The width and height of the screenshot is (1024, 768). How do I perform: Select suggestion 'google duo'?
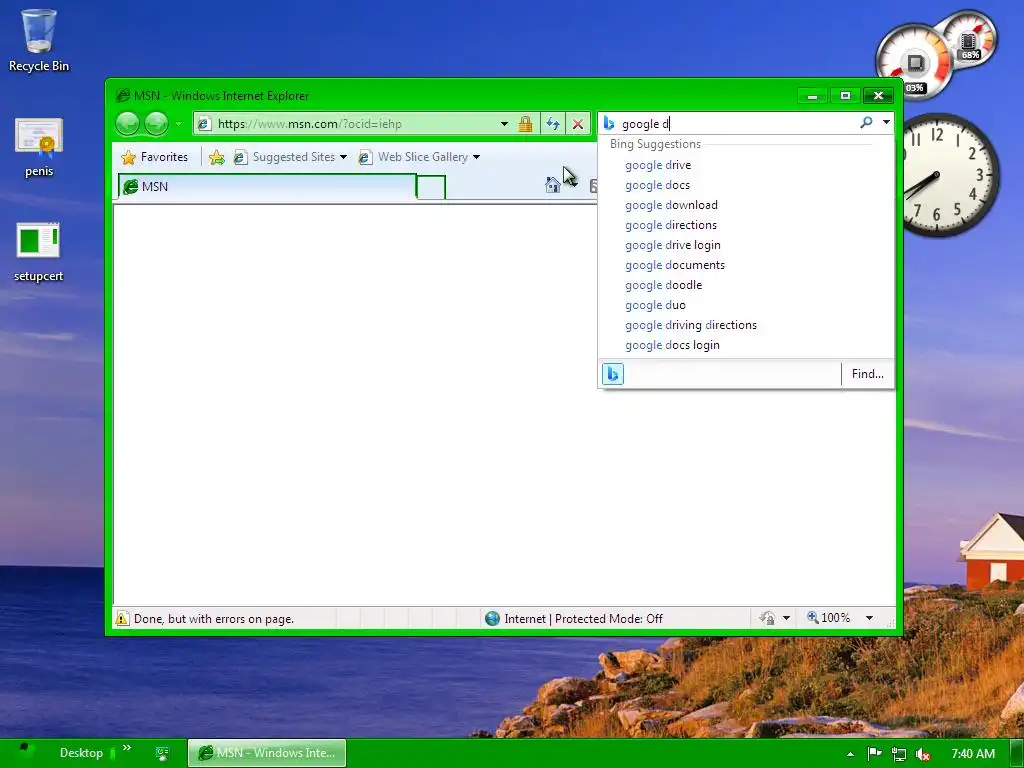(x=655, y=306)
